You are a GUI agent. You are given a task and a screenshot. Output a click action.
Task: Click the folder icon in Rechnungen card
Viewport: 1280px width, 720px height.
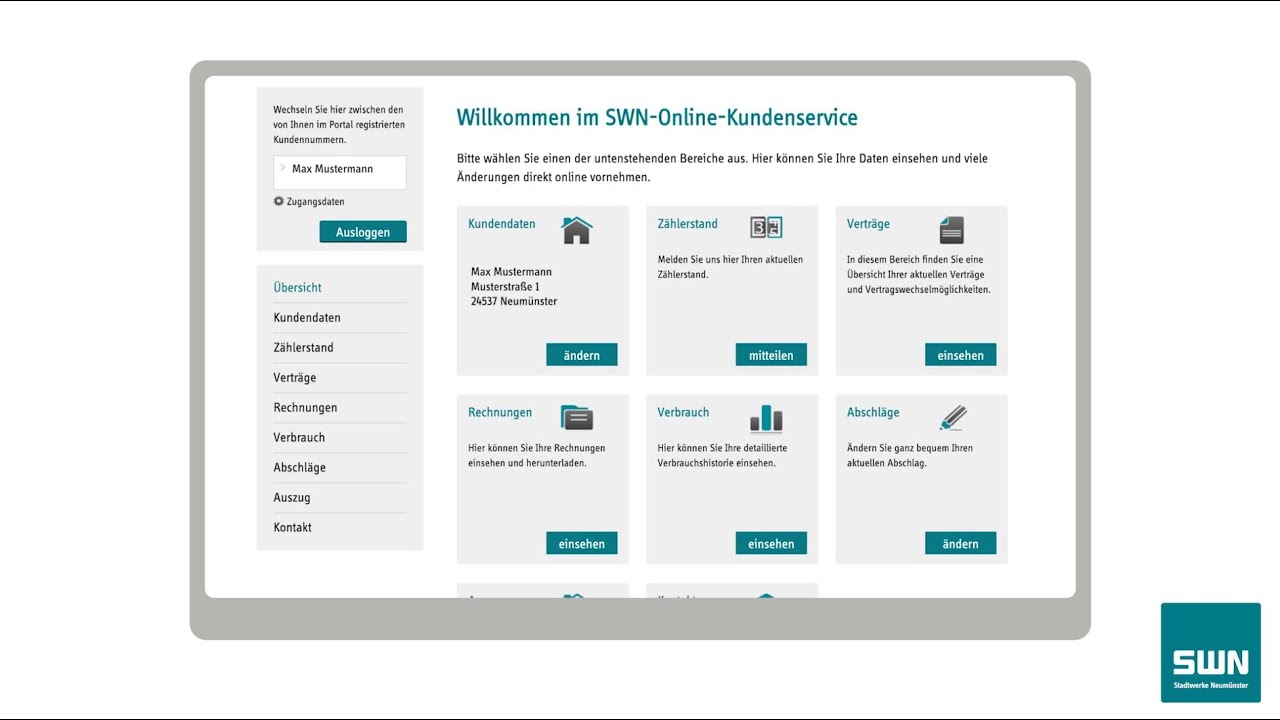tap(577, 417)
